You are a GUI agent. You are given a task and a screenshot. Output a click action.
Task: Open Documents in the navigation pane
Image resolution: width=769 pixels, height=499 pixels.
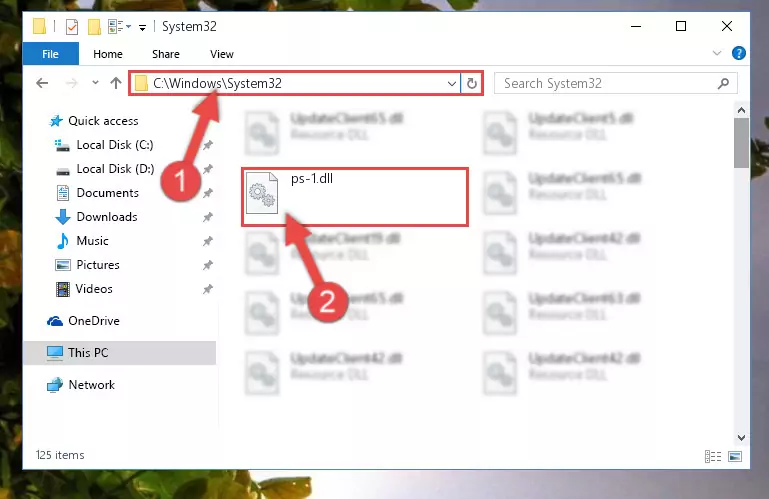[107, 193]
